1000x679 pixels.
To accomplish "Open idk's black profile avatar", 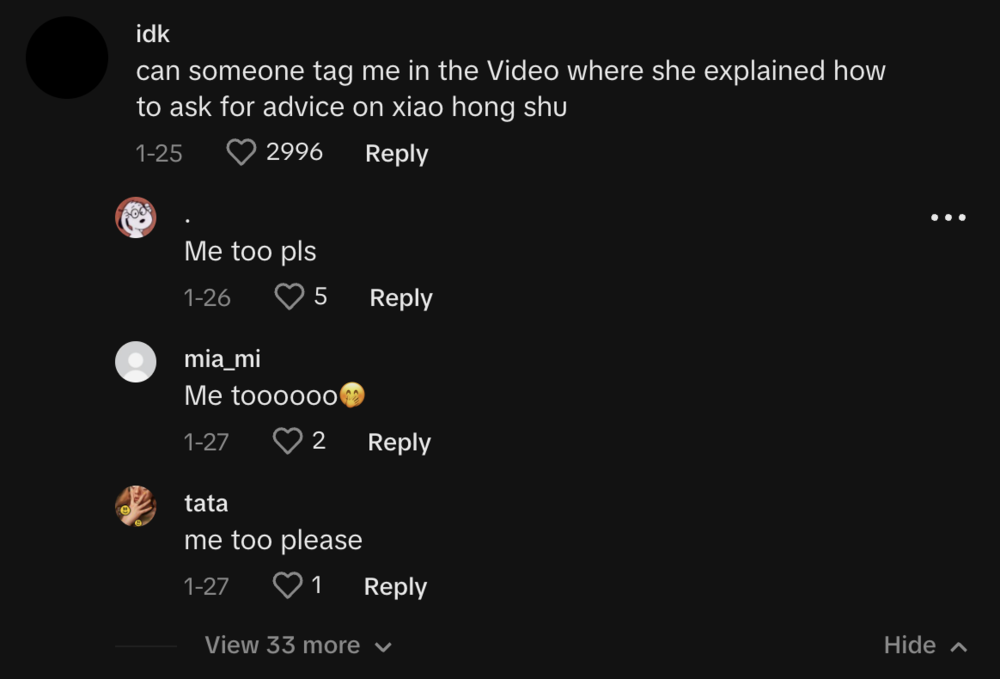I will pyautogui.click(x=66, y=58).
